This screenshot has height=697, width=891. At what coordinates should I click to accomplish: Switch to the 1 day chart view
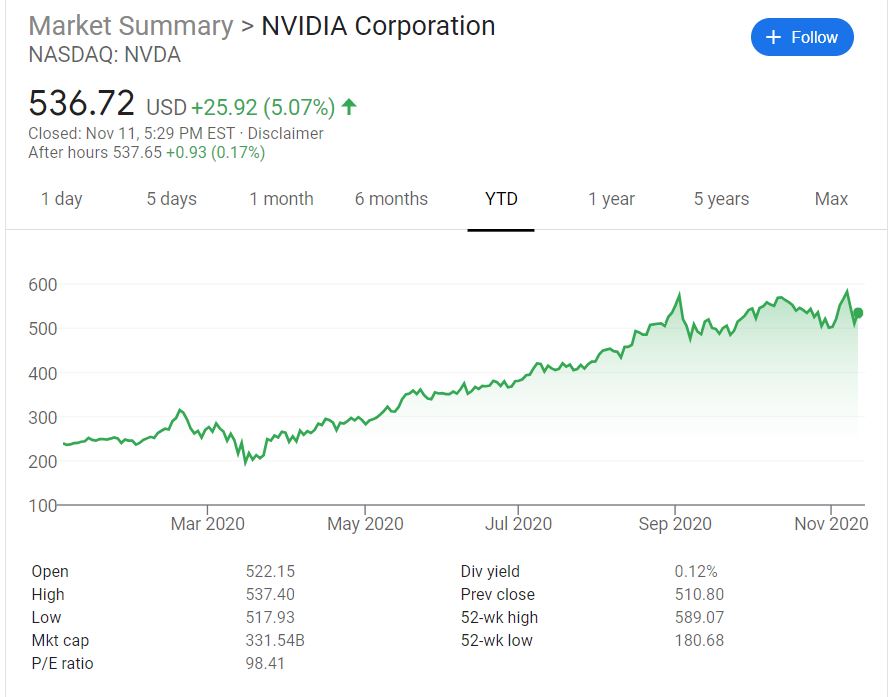coord(63,199)
